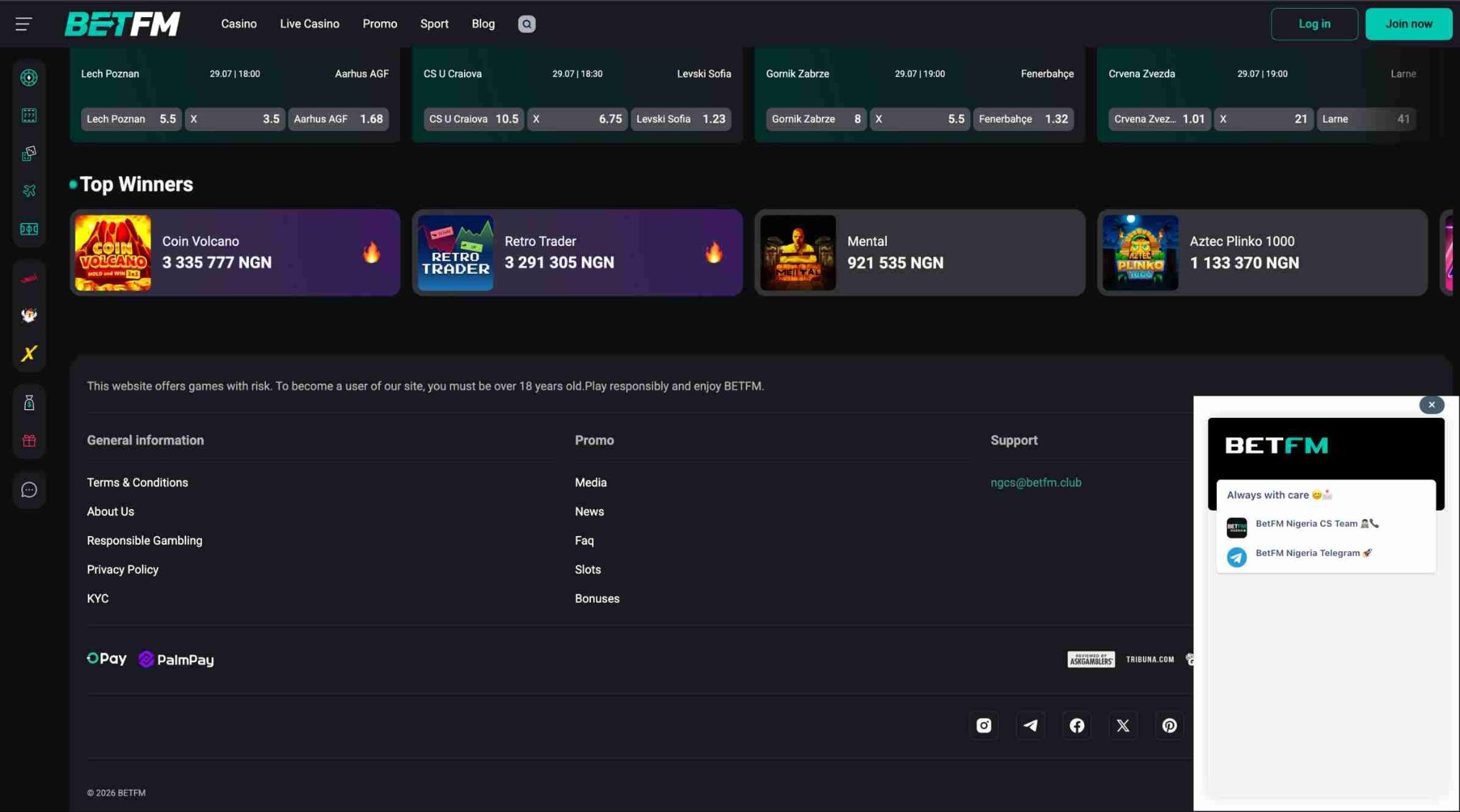Open the News link
The image size is (1460, 812).
point(590,512)
